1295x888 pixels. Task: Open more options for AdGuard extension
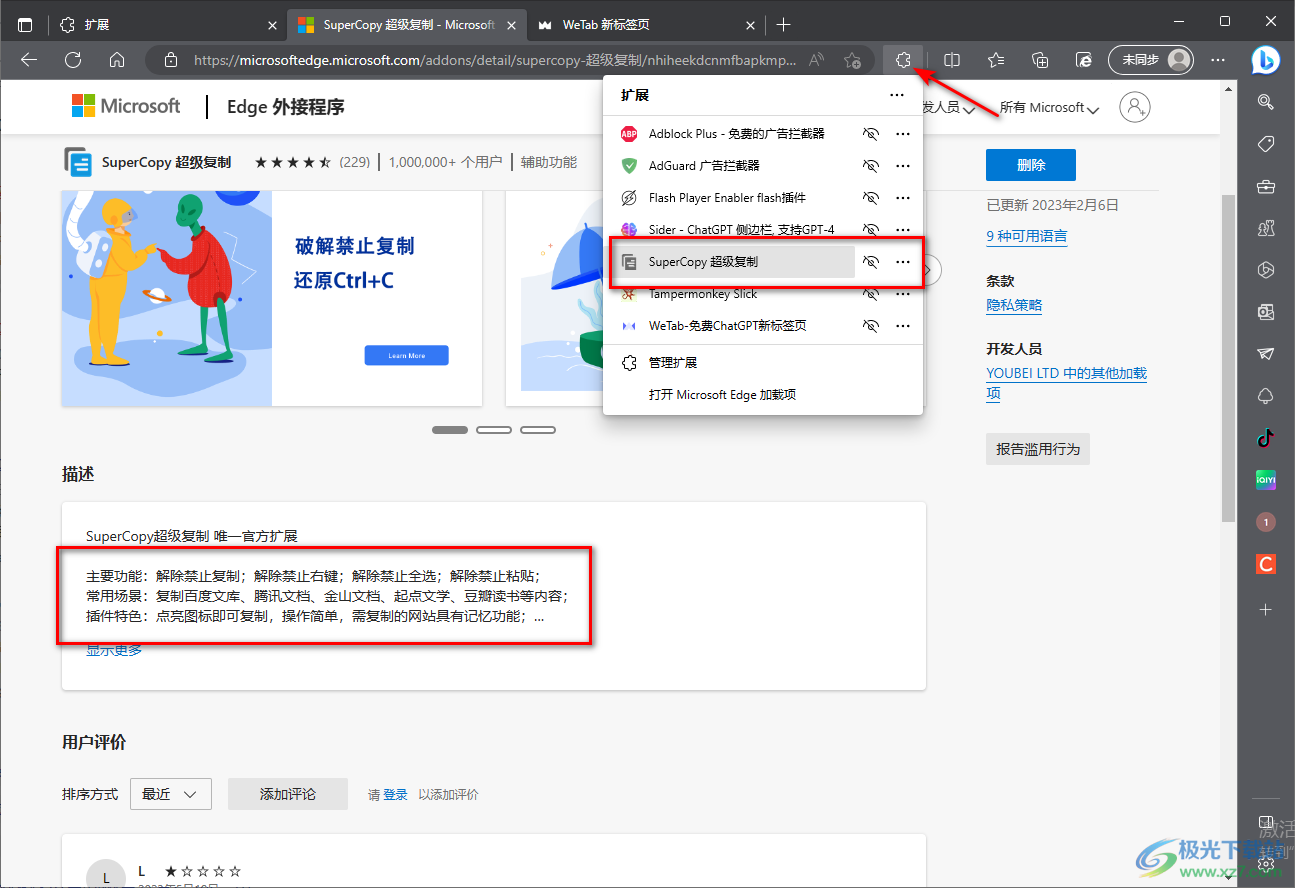[903, 165]
